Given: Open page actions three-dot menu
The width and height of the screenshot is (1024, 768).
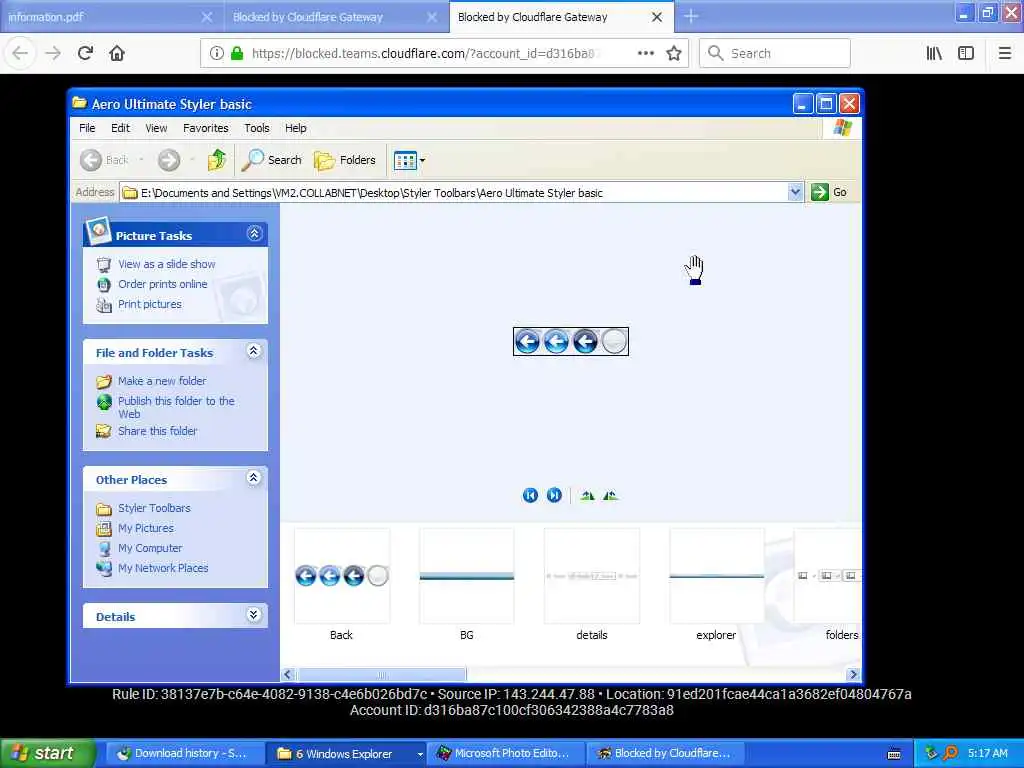Looking at the screenshot, I should coord(645,53).
